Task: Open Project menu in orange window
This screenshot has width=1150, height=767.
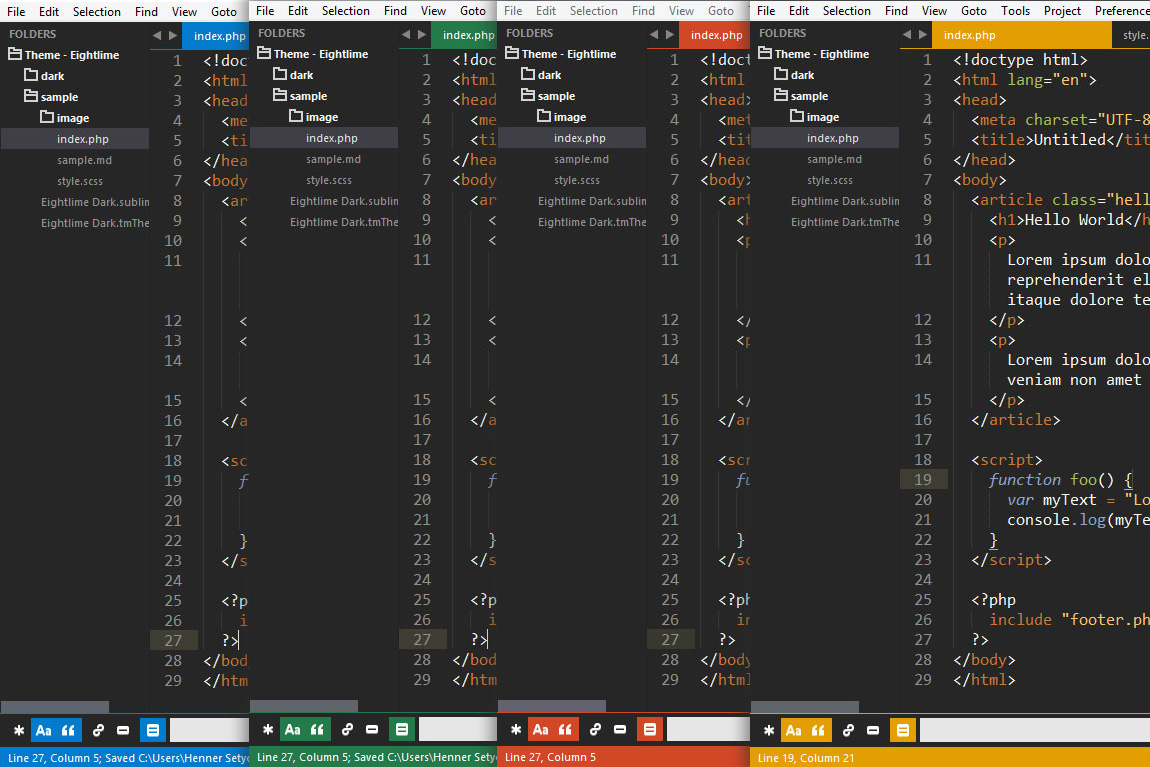Action: [x=1062, y=11]
